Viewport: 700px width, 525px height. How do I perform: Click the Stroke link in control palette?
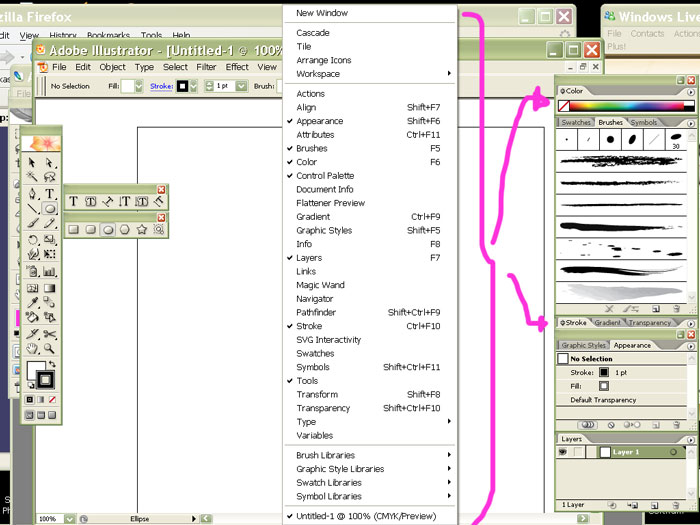(162, 86)
